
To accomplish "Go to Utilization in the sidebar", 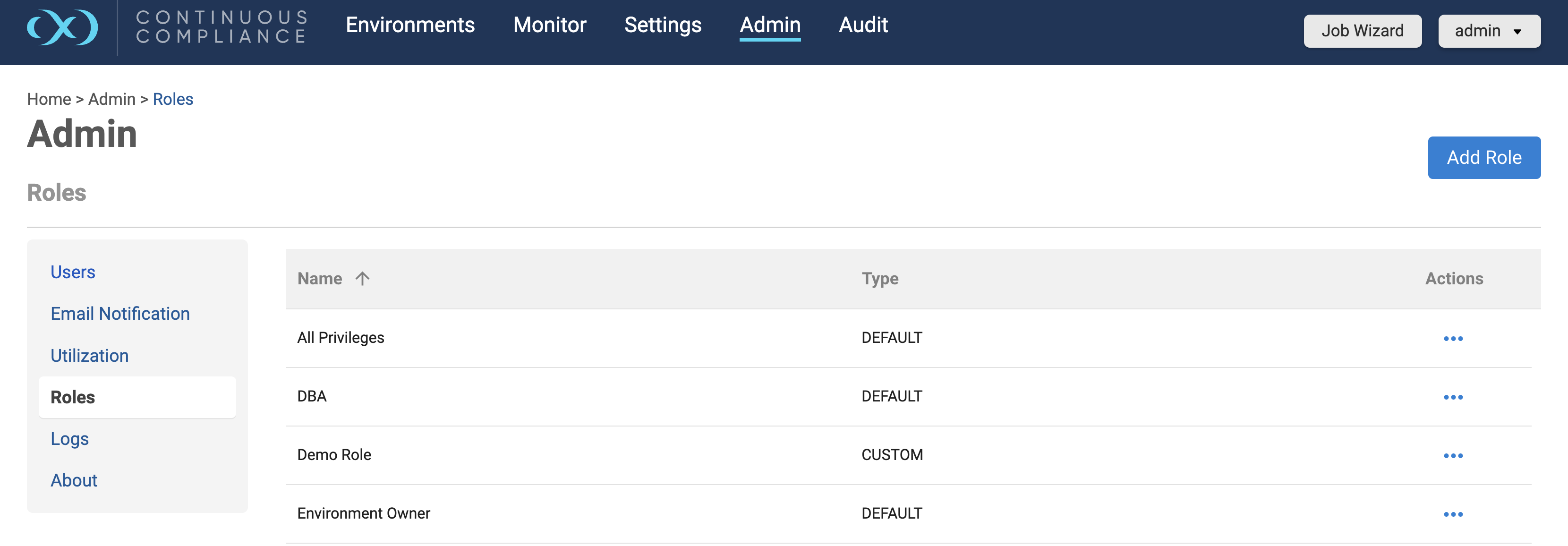I will (x=89, y=356).
